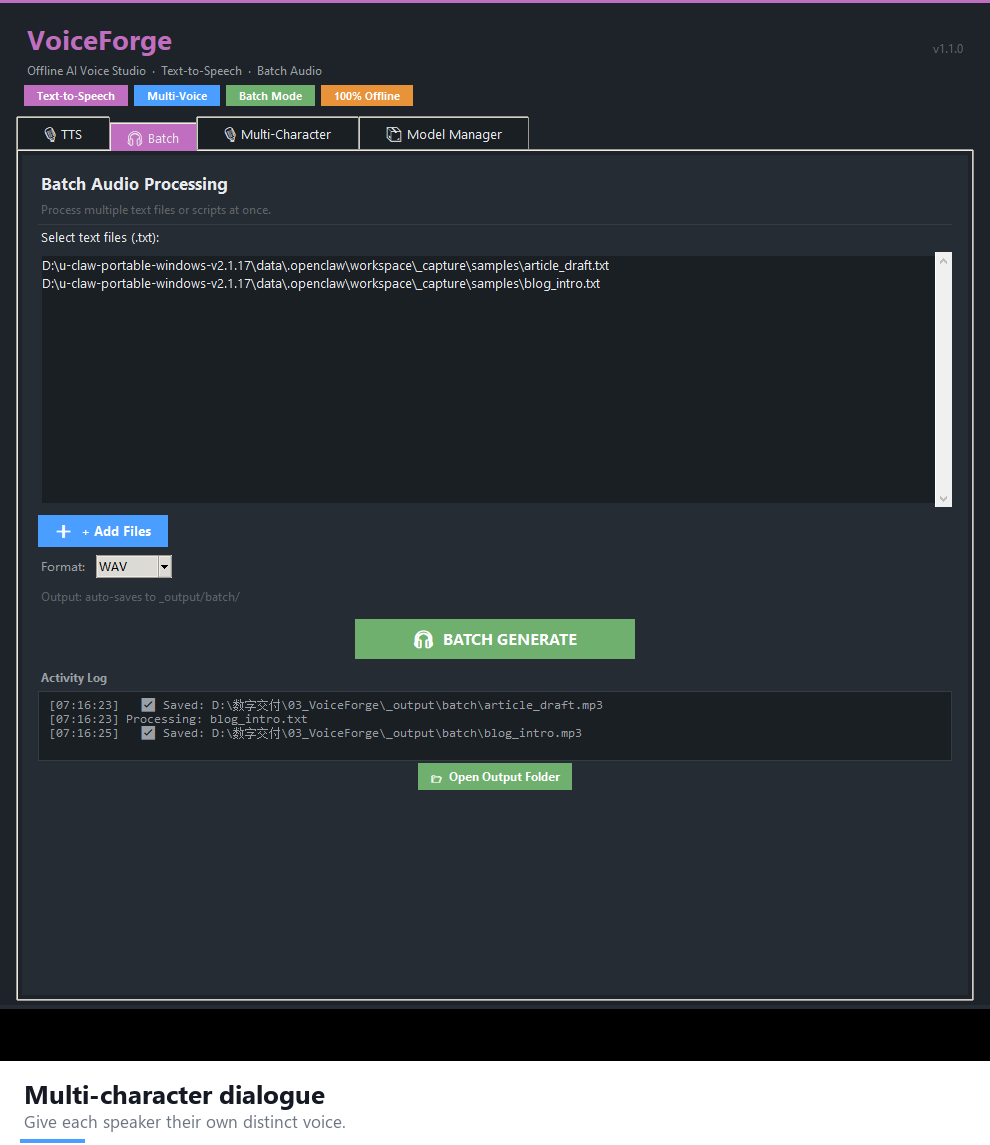Click the Multi-Voice badge
Image resolution: width=990 pixels, height=1145 pixels.
tap(177, 96)
